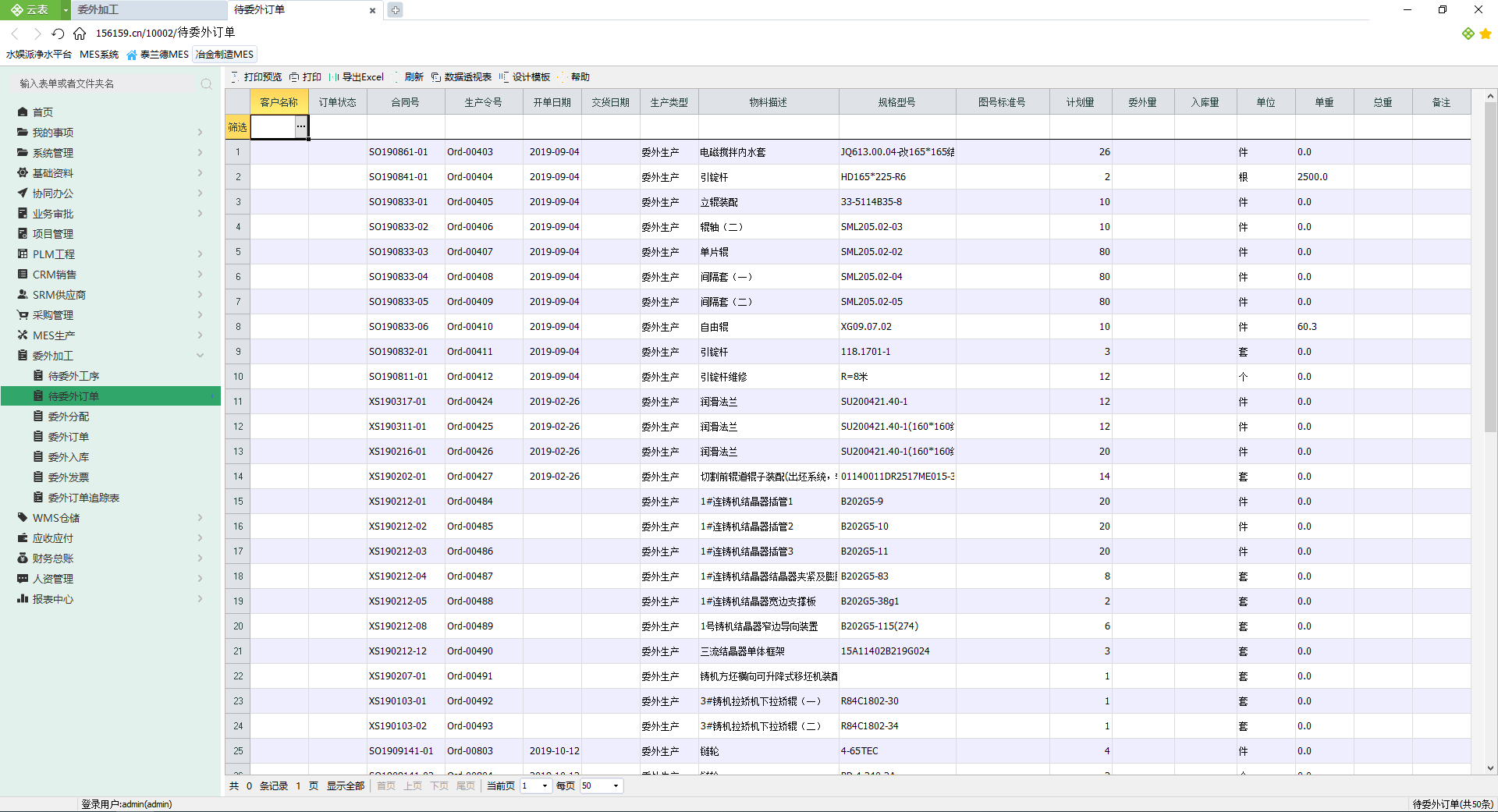Expand 系统管理 menu chevron
This screenshot has height=812, width=1498.
(201, 153)
